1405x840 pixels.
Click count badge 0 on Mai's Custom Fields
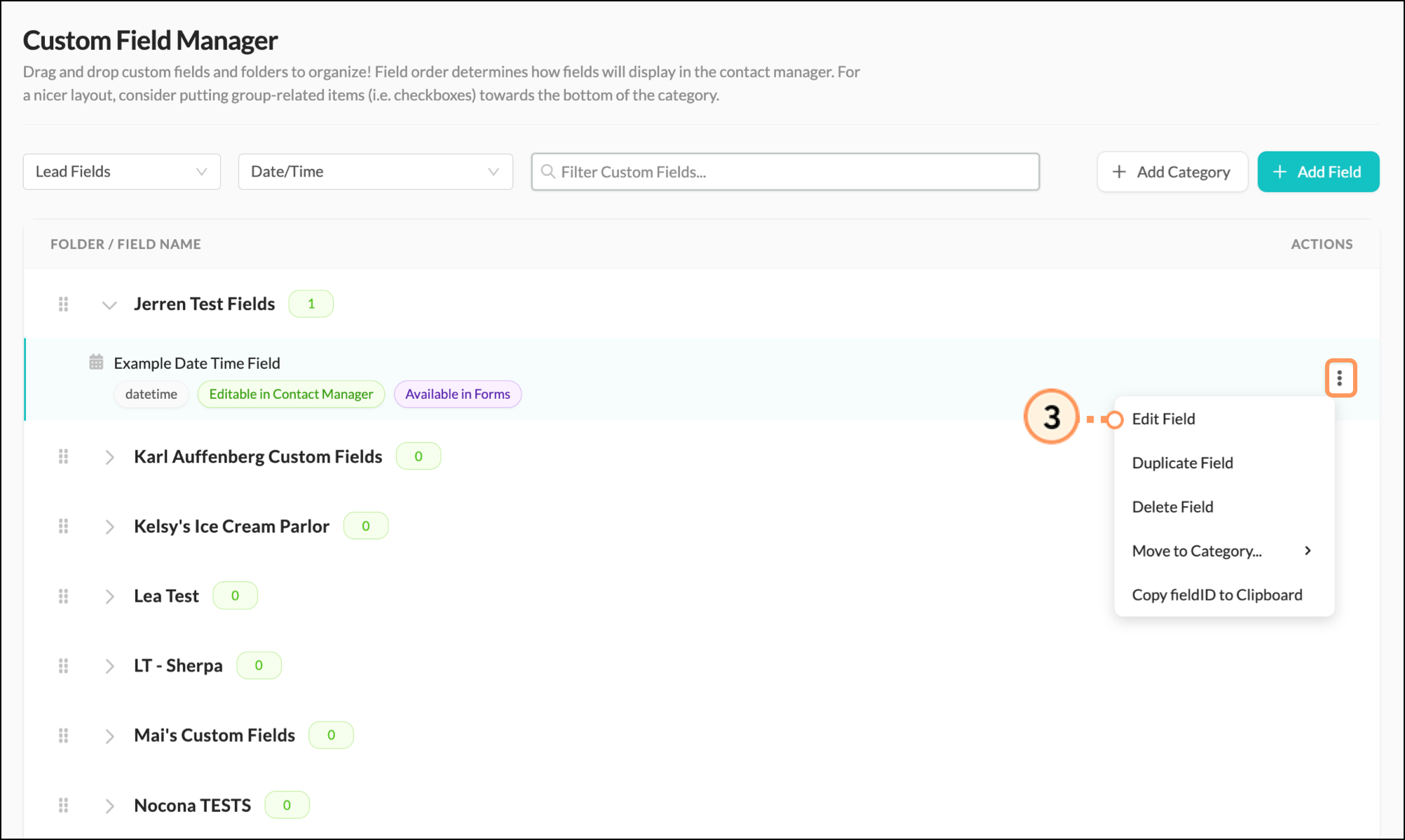pyautogui.click(x=331, y=735)
